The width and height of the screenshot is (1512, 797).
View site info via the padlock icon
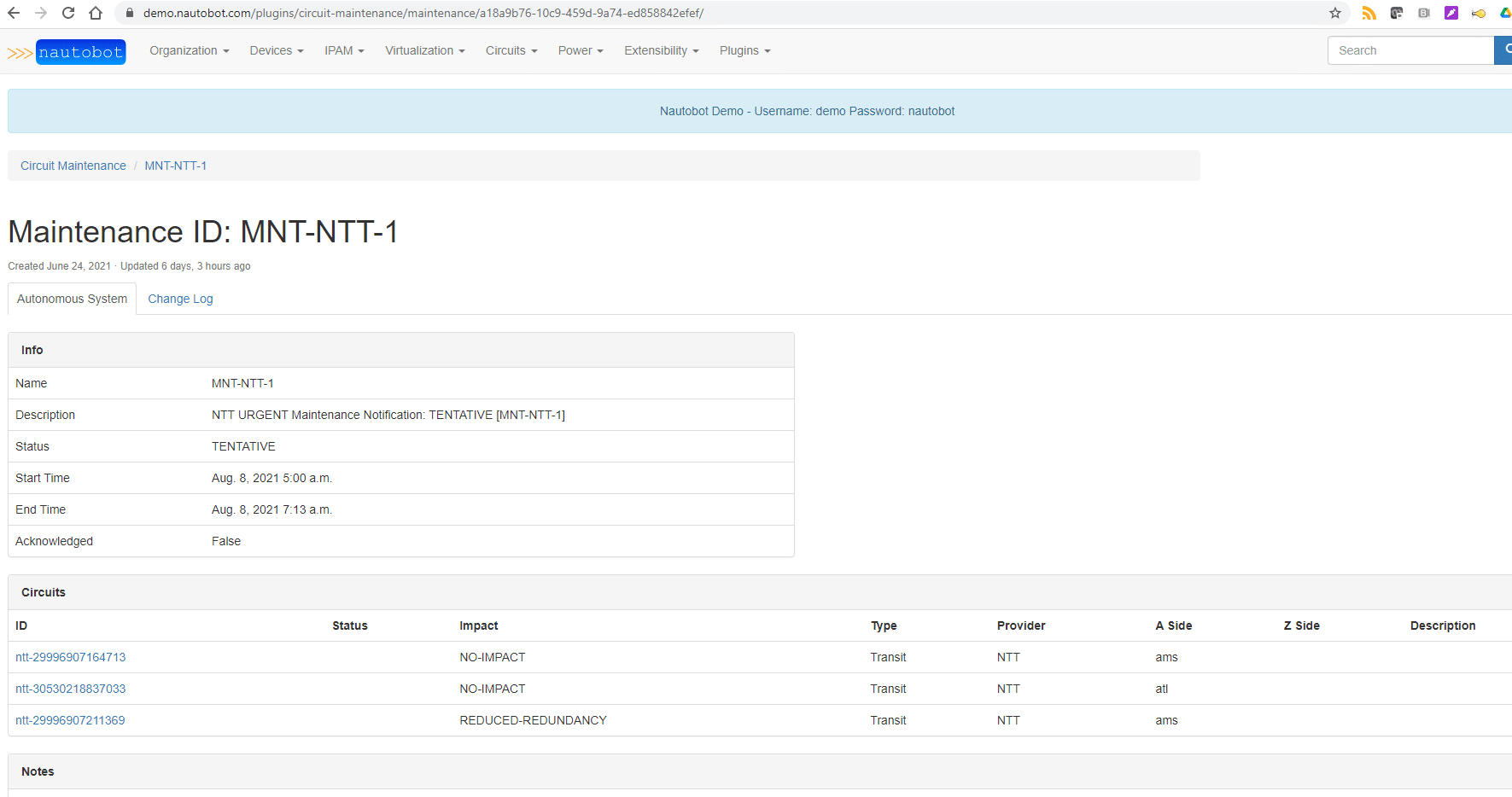click(x=130, y=13)
